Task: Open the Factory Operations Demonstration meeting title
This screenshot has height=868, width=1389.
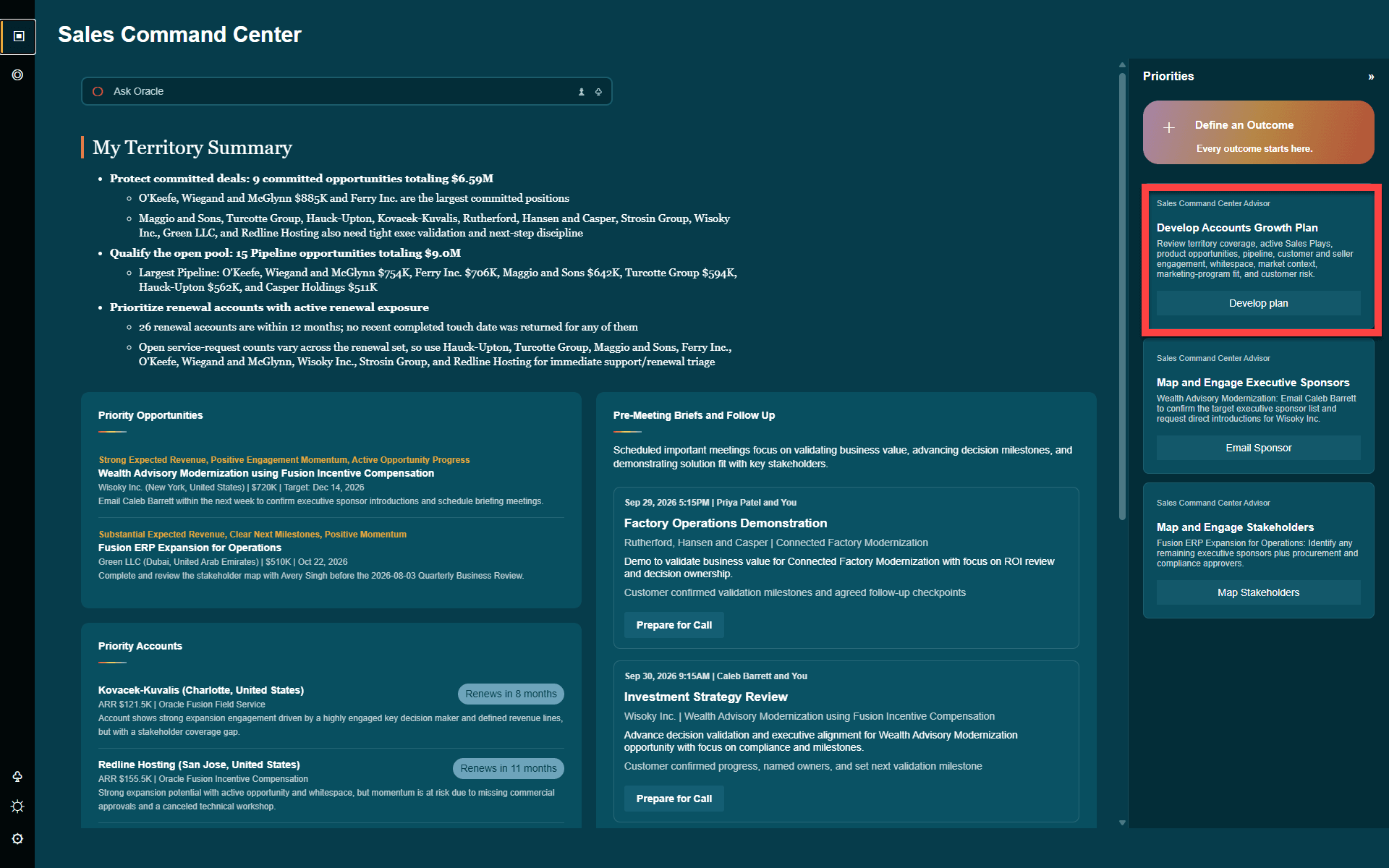Action: 726,523
